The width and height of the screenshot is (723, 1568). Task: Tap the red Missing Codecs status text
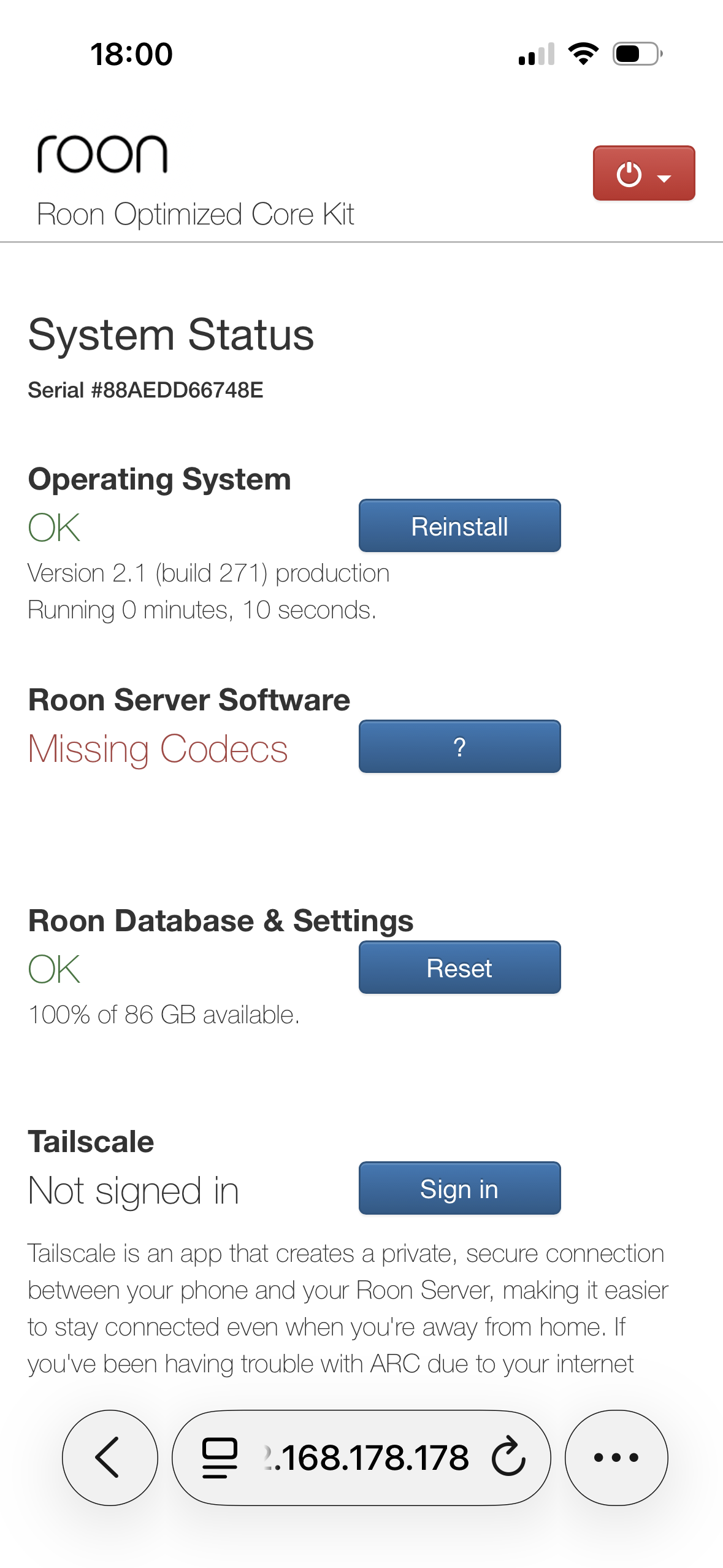tap(158, 749)
